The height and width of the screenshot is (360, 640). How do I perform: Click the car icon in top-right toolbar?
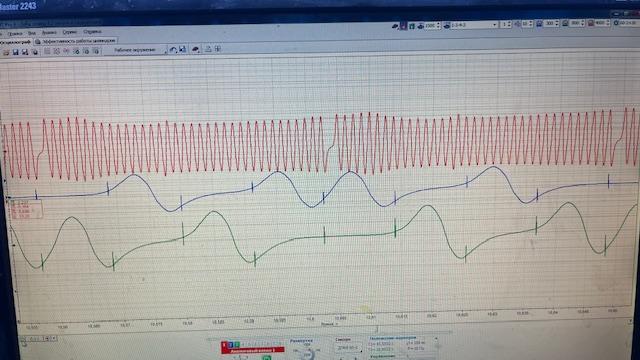click(x=395, y=26)
